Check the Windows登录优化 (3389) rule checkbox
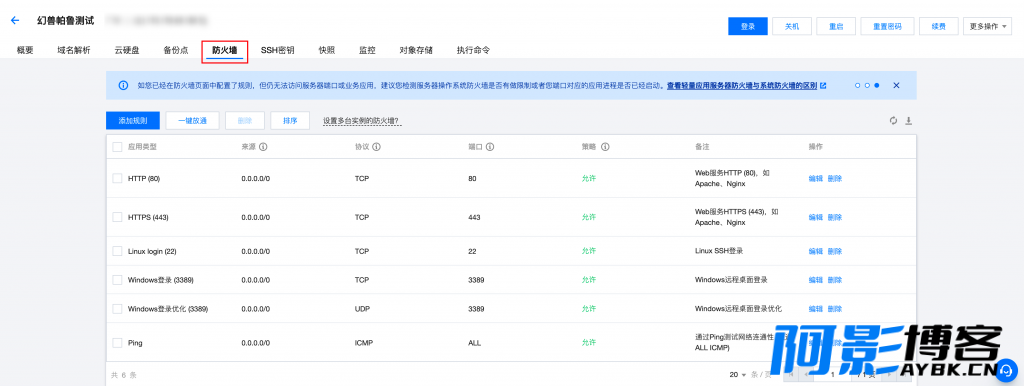Viewport: 1024px width, 386px height. pos(117,308)
